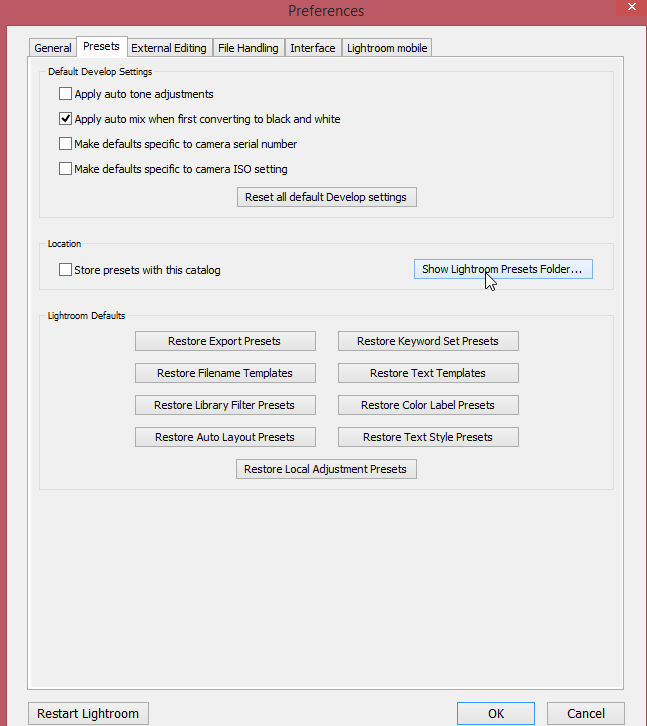
Task: Go to the Interface tab
Action: coord(313,48)
